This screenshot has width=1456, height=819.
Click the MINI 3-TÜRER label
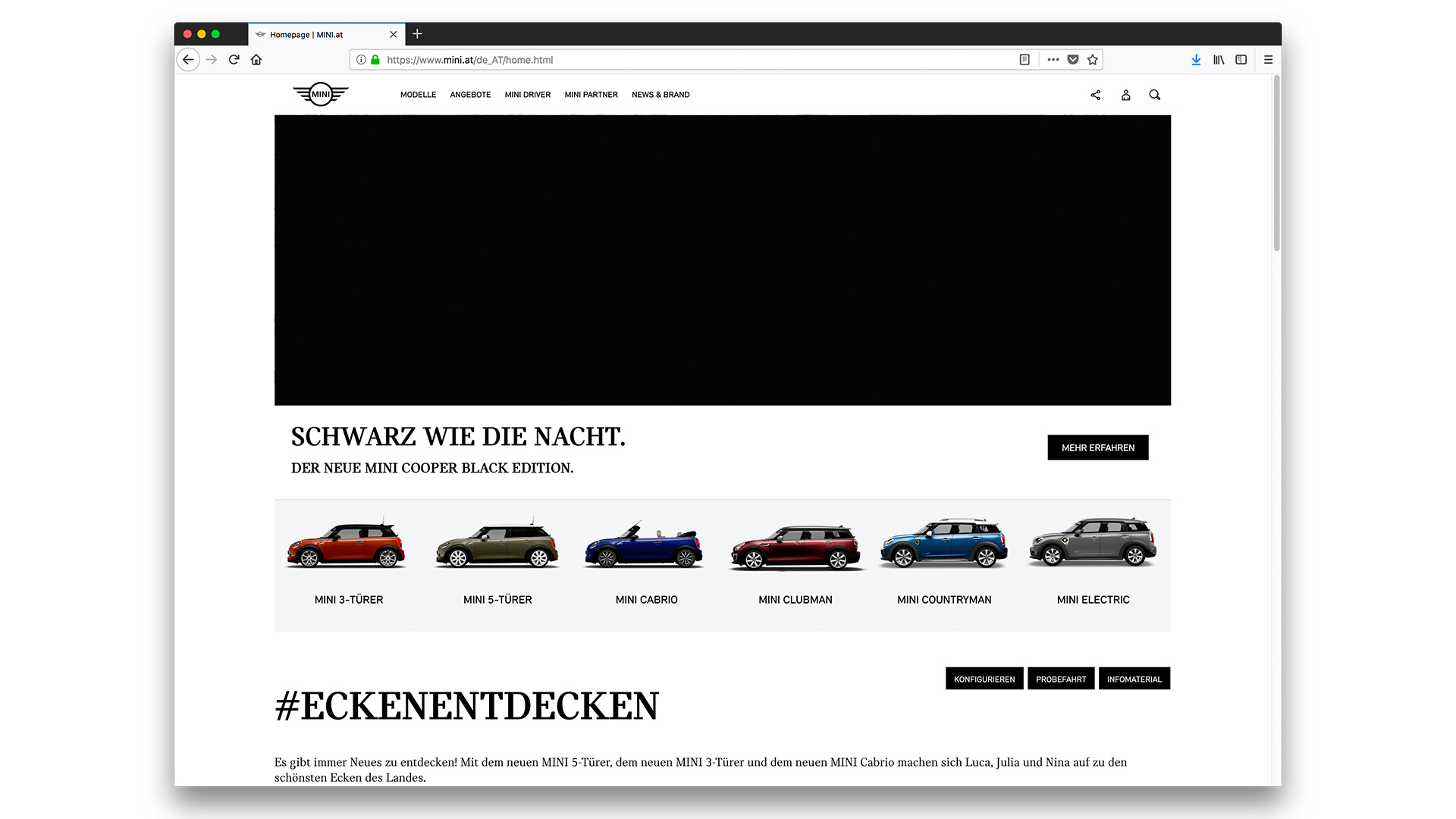tap(349, 600)
